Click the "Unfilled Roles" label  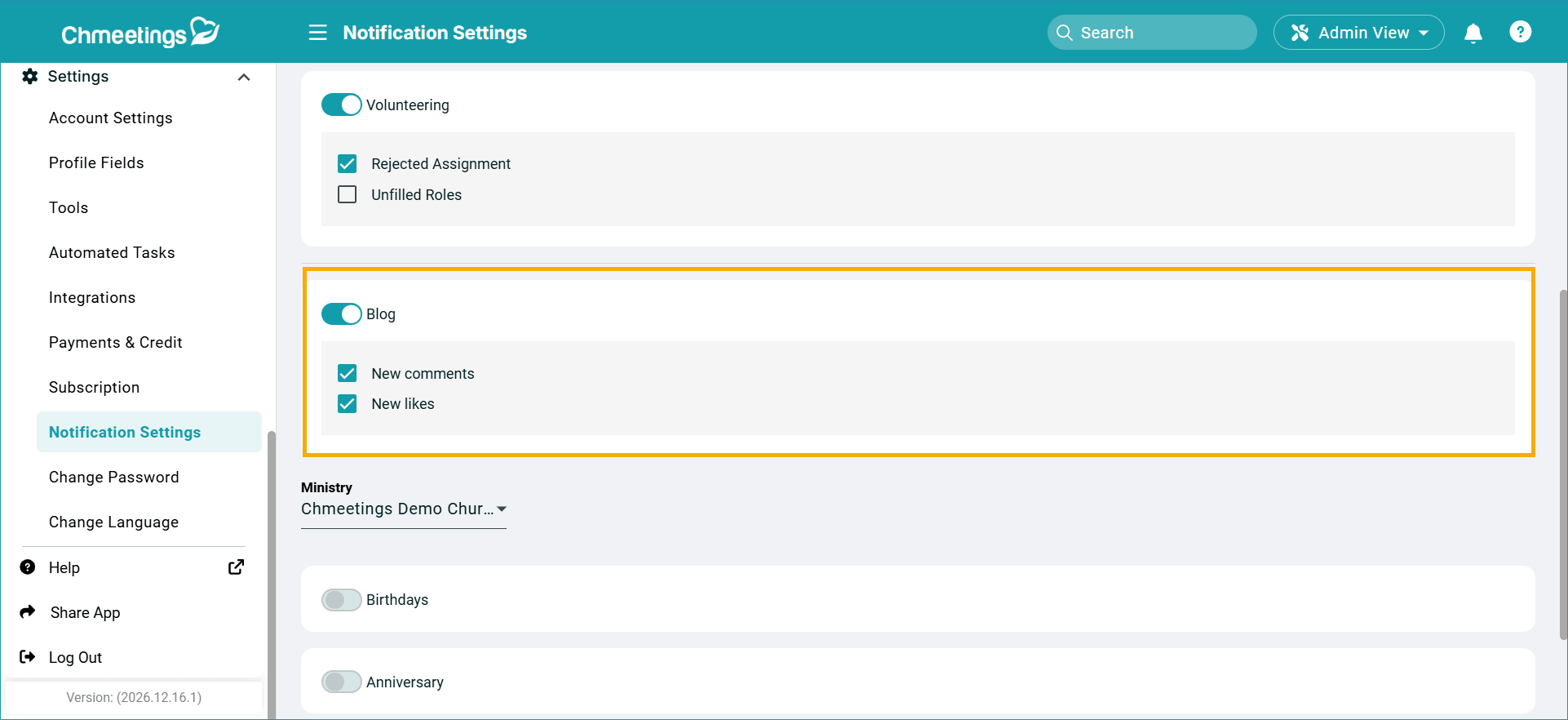click(416, 194)
